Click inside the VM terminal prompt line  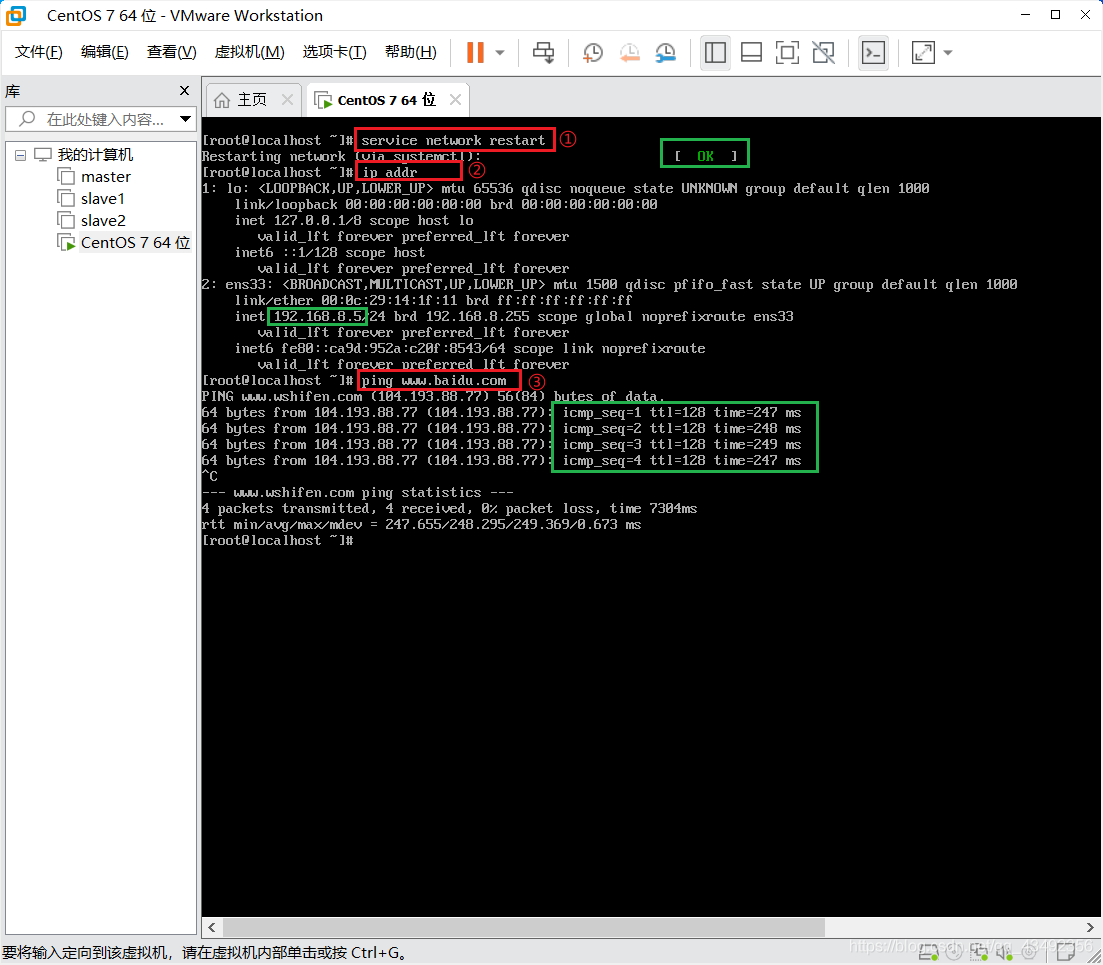tap(278, 540)
